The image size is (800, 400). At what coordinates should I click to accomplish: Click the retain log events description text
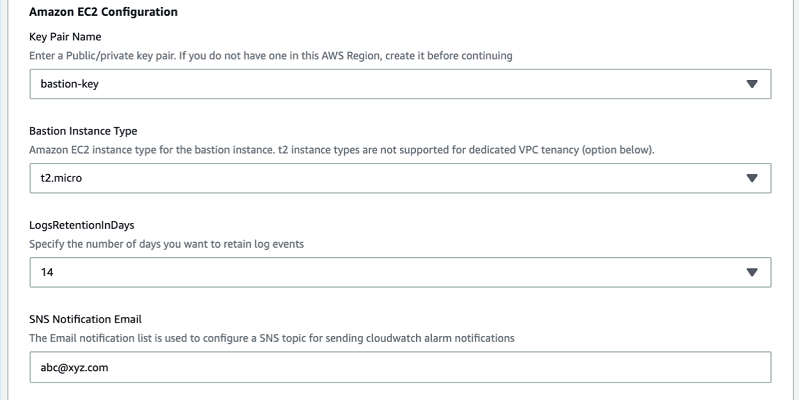tap(166, 244)
